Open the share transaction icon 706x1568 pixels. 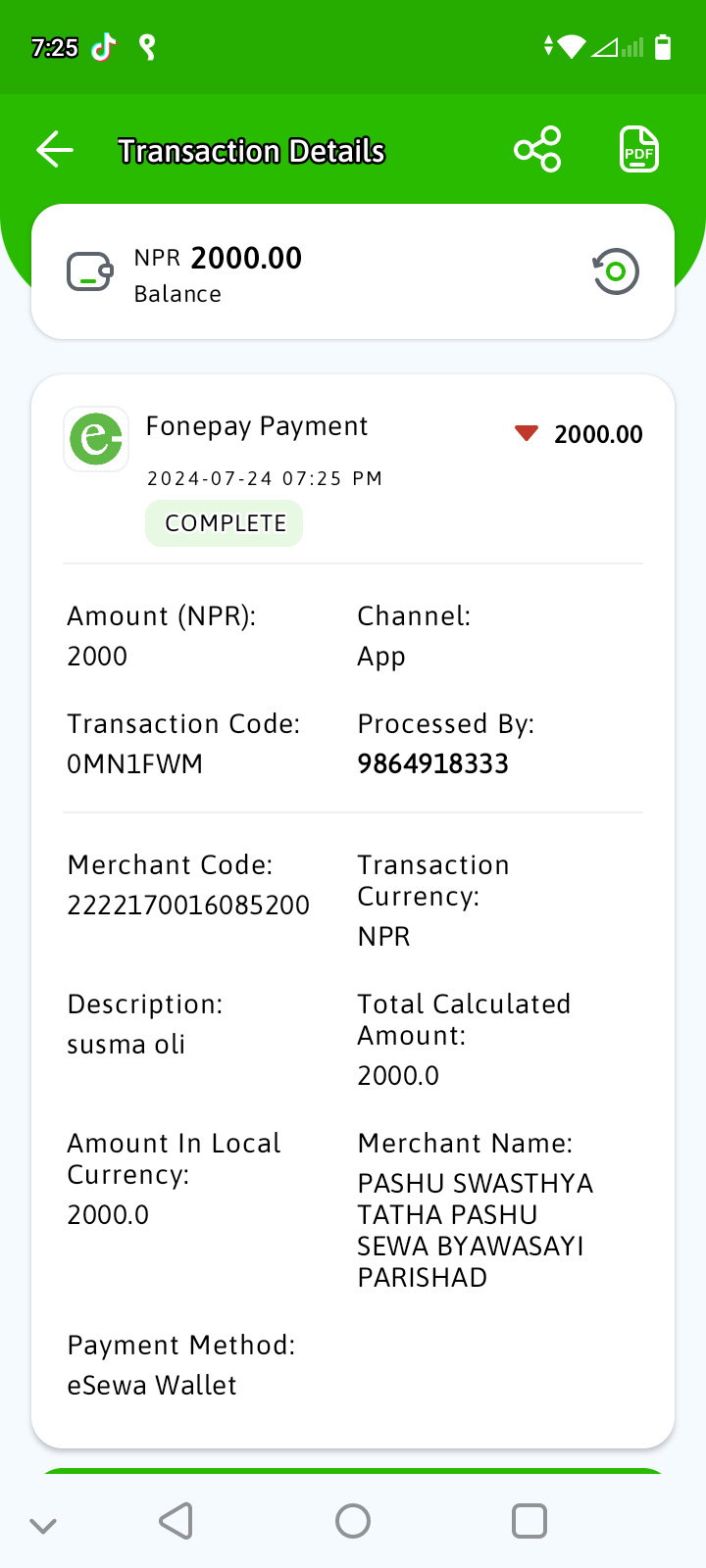537,149
